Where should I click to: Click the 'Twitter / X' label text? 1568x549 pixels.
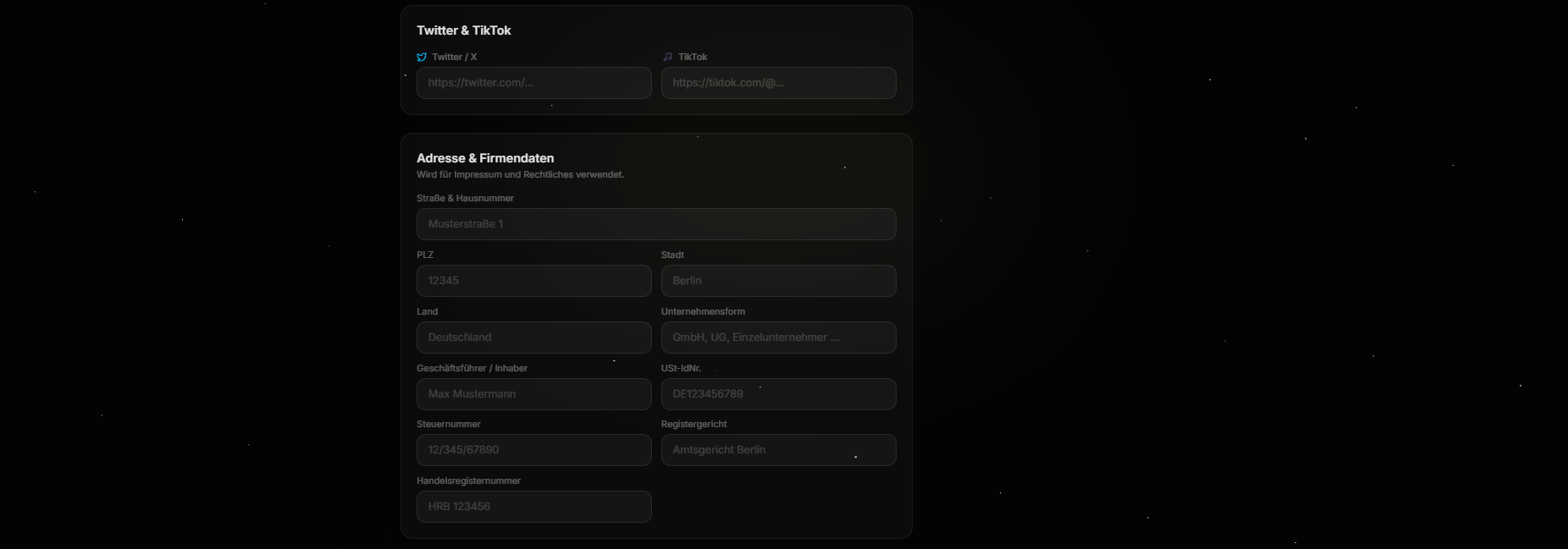[x=455, y=58]
